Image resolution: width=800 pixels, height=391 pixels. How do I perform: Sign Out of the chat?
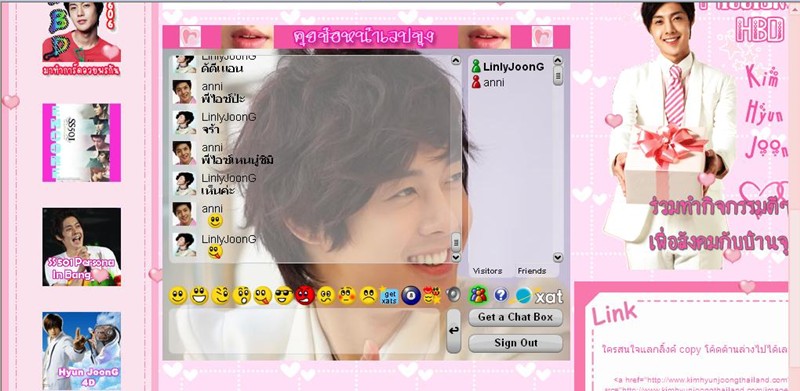(515, 343)
